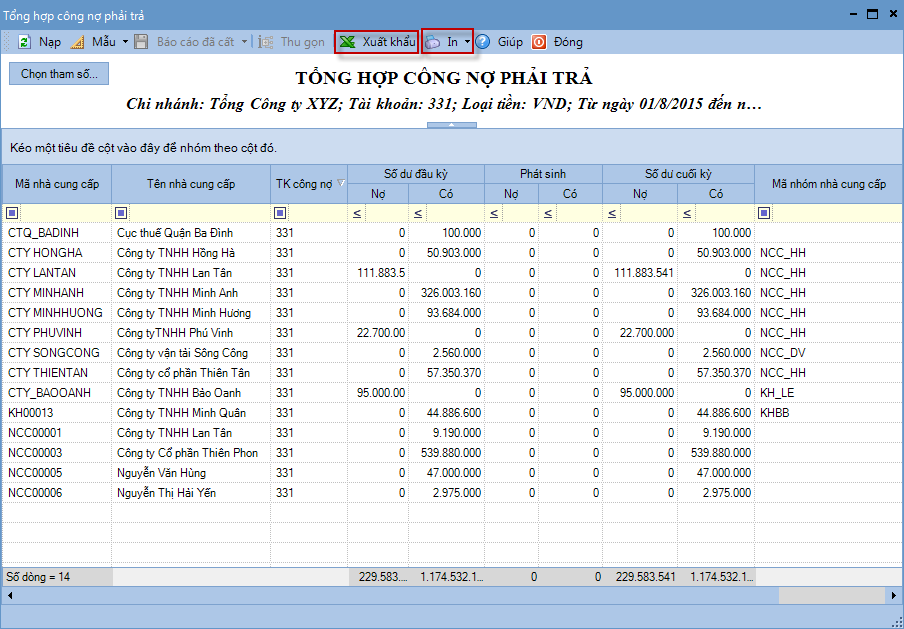Click Chọn tham số button

click(x=59, y=74)
